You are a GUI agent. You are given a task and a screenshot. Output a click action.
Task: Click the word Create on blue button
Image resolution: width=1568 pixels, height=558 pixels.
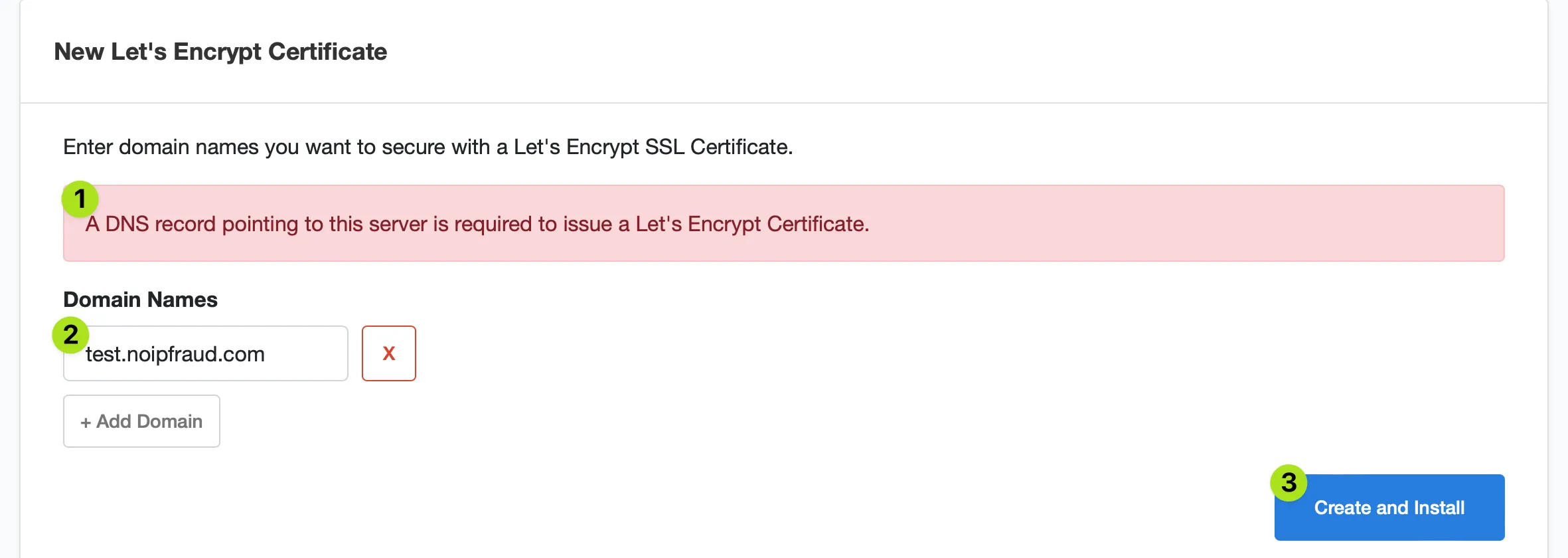(1342, 508)
